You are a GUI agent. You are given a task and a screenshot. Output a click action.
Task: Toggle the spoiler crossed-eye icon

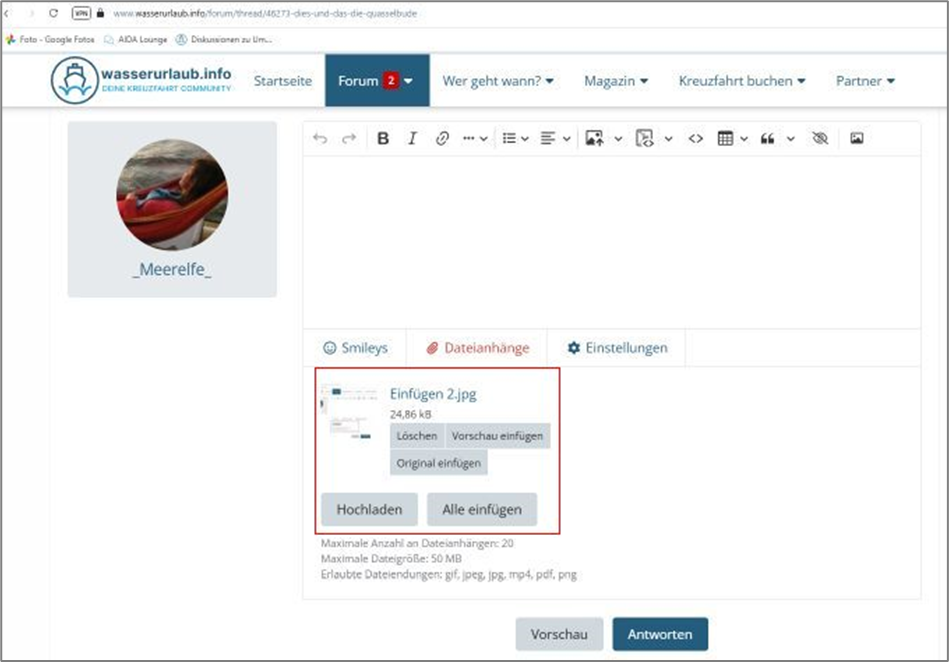[820, 139]
